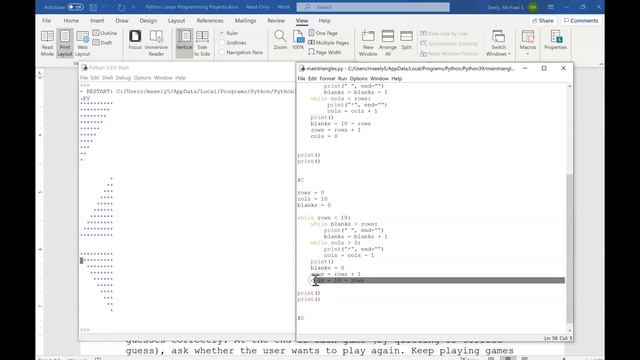Click the Macros icon

[528, 37]
